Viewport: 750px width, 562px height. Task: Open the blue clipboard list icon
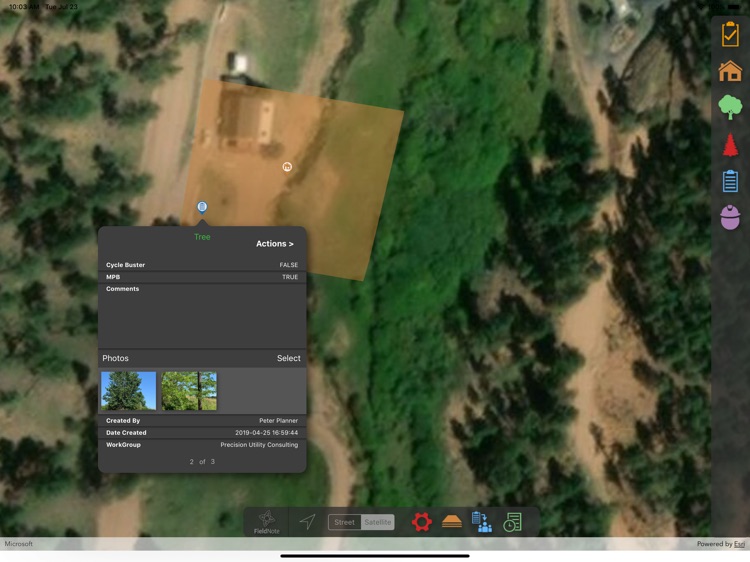(x=730, y=181)
